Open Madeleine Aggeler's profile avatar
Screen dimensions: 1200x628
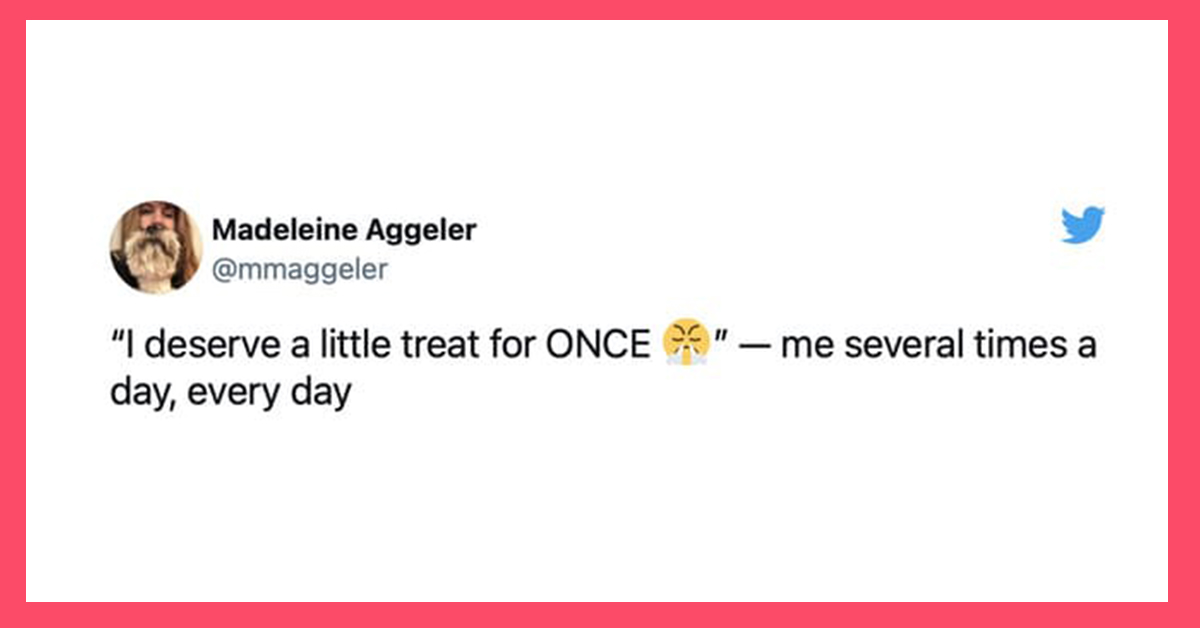[x=156, y=247]
